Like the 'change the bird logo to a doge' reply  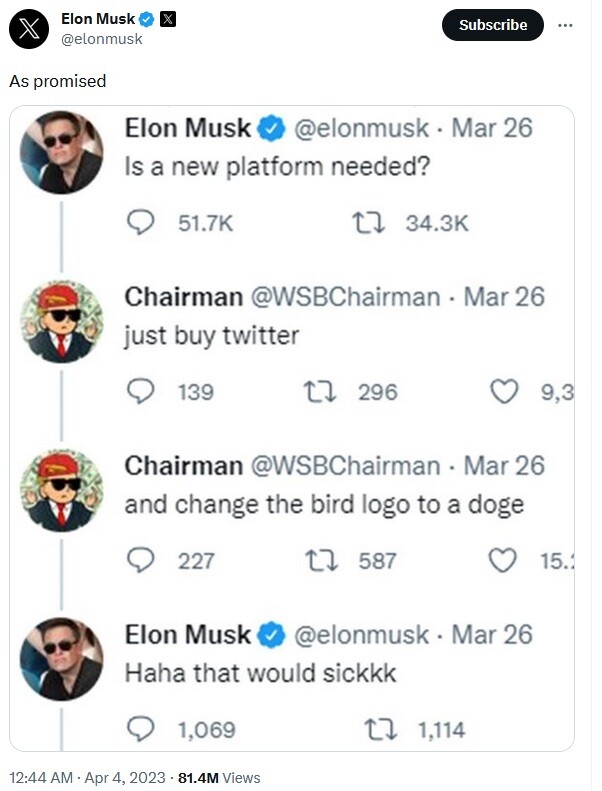503,560
